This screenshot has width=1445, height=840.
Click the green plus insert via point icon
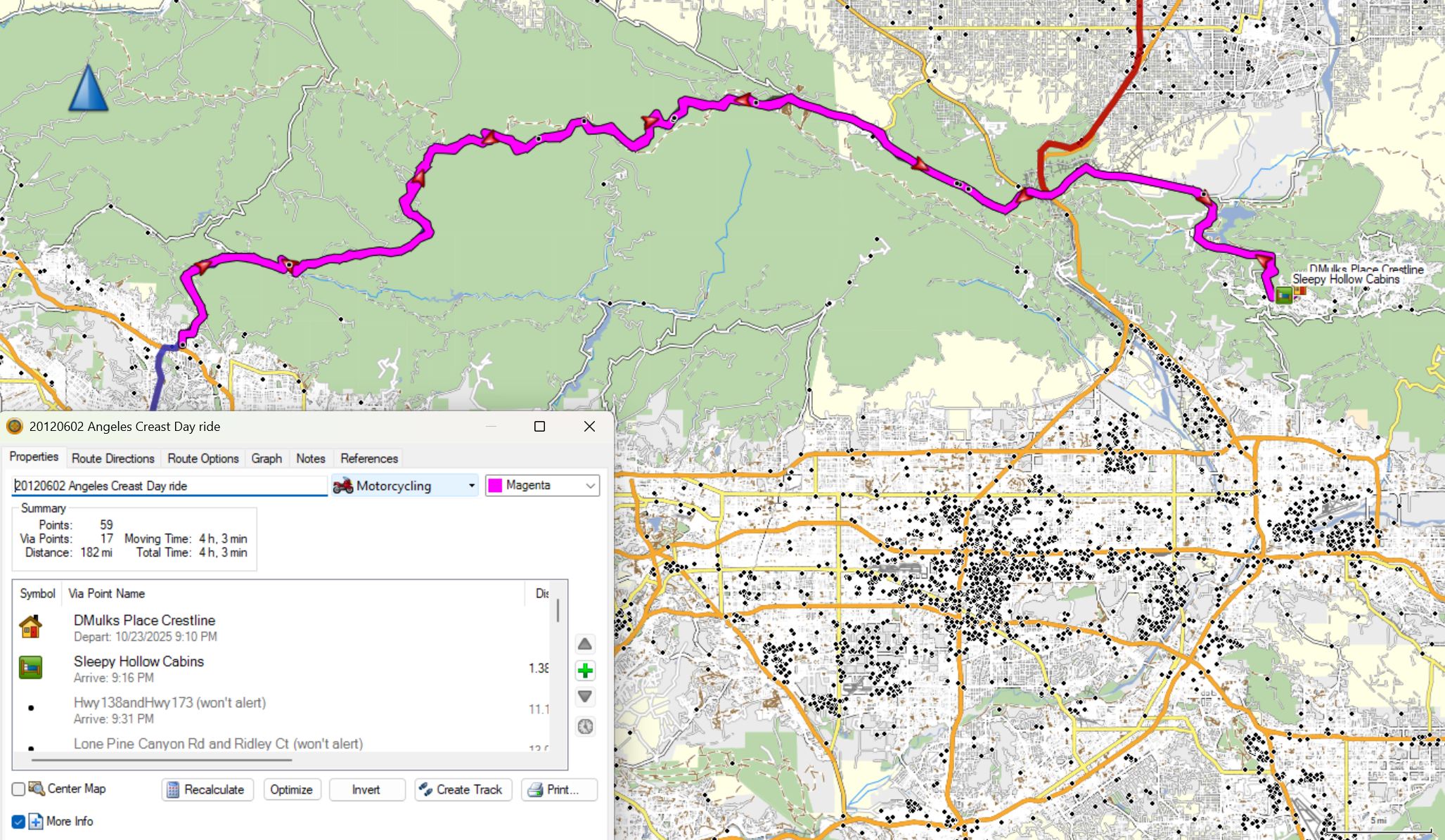coord(585,671)
